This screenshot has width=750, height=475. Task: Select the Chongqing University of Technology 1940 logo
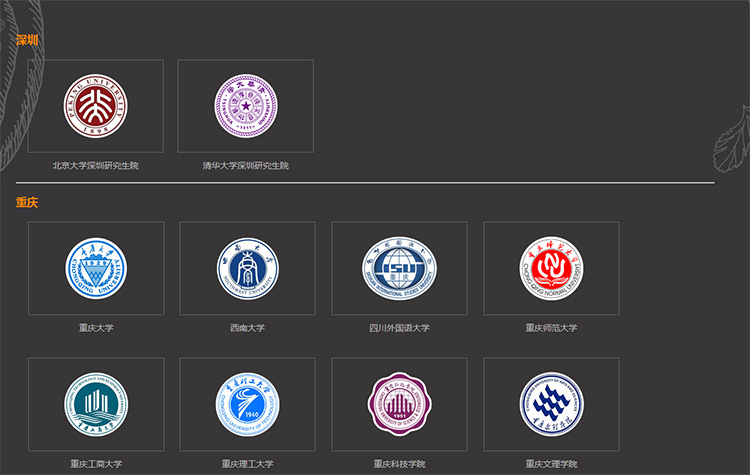pyautogui.click(x=248, y=404)
